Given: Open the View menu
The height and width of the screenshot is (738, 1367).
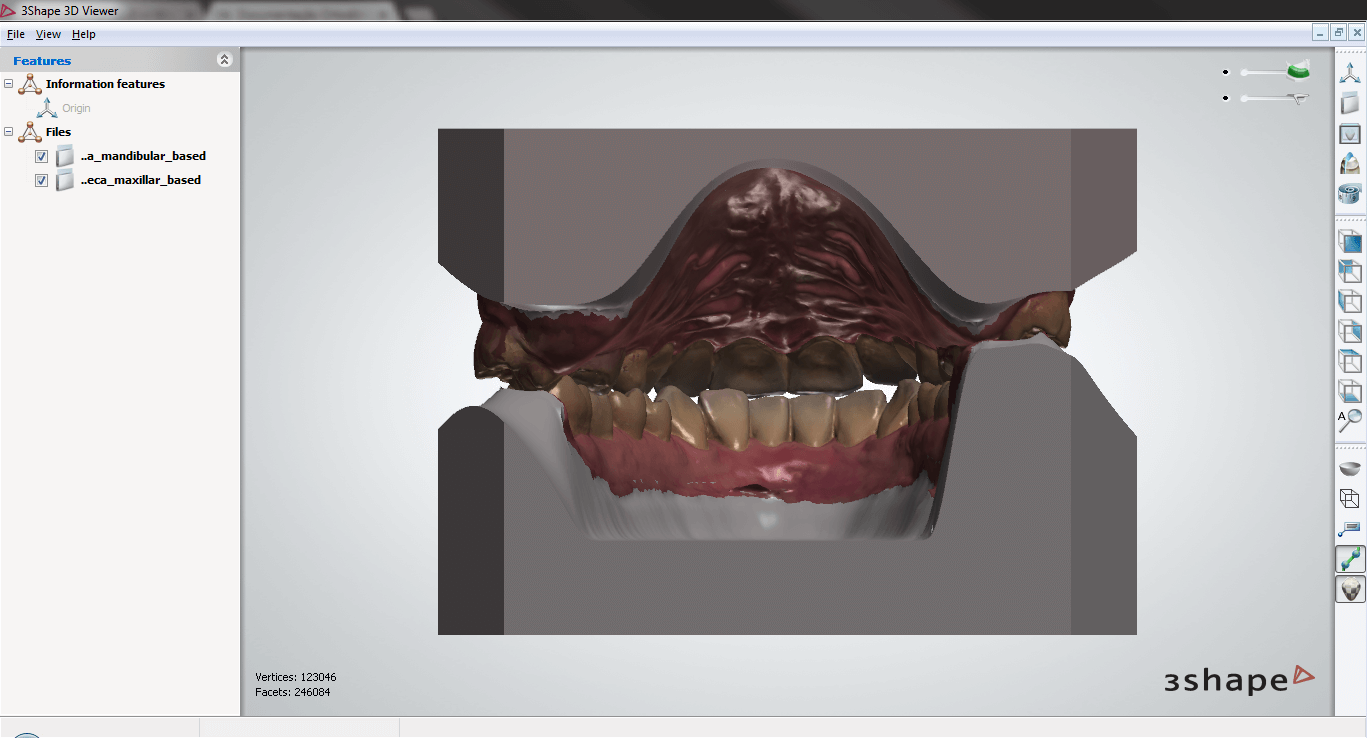Looking at the screenshot, I should click(x=48, y=34).
